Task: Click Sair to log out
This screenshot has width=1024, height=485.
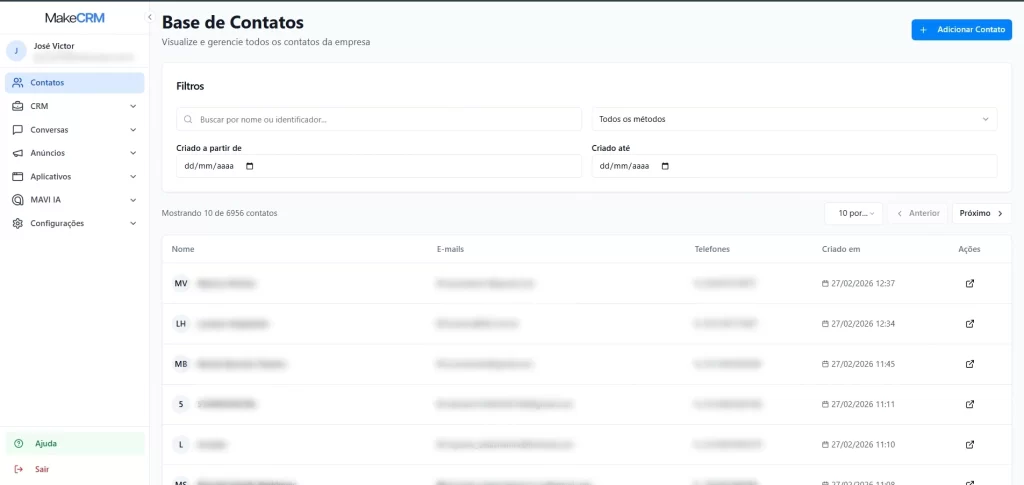Action: coord(42,469)
